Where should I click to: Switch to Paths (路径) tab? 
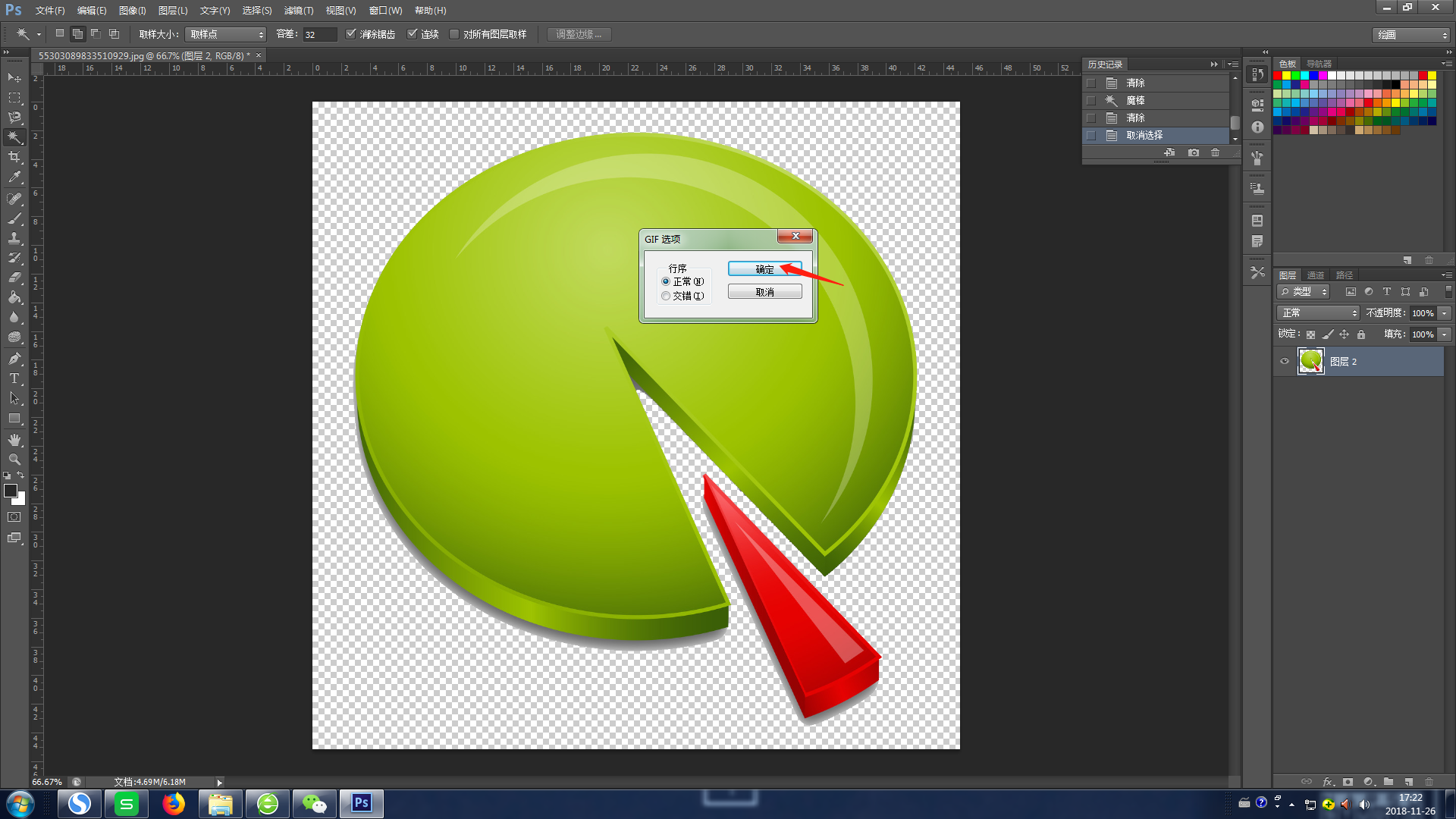pyautogui.click(x=1345, y=275)
